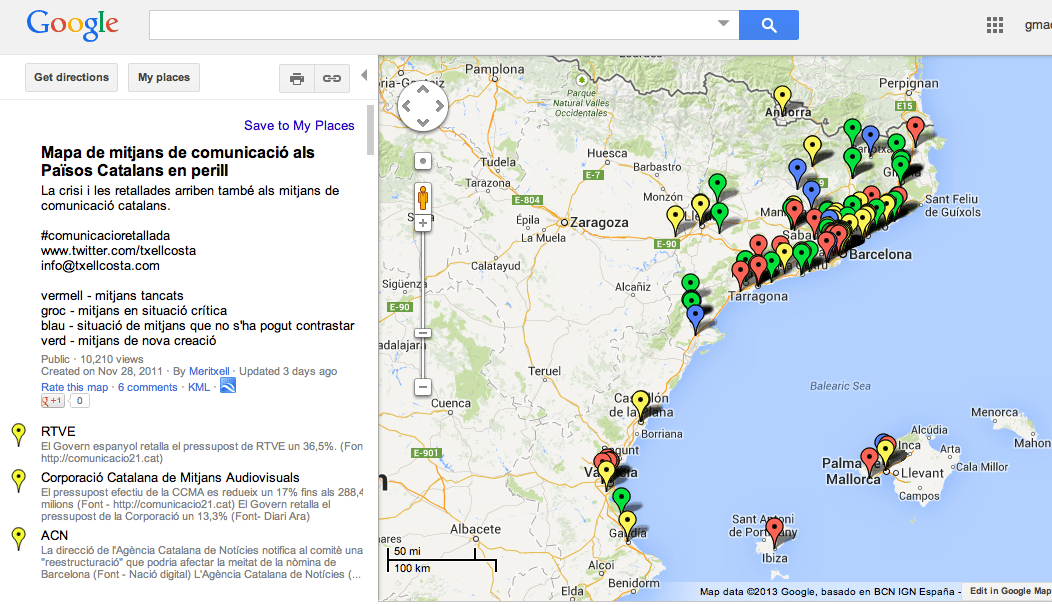Click the Google Earth view icon
The width and height of the screenshot is (1052, 605).
click(x=228, y=386)
